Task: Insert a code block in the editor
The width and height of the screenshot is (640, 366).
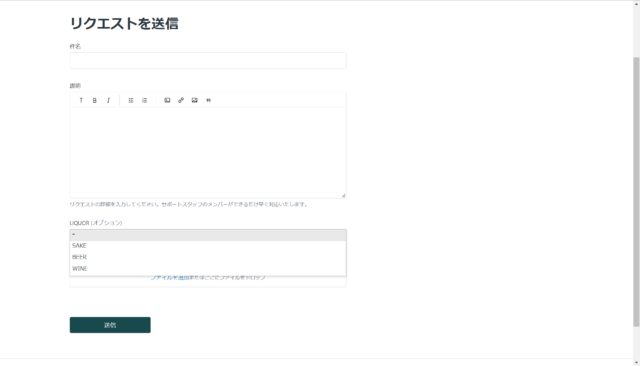Action: tap(167, 100)
